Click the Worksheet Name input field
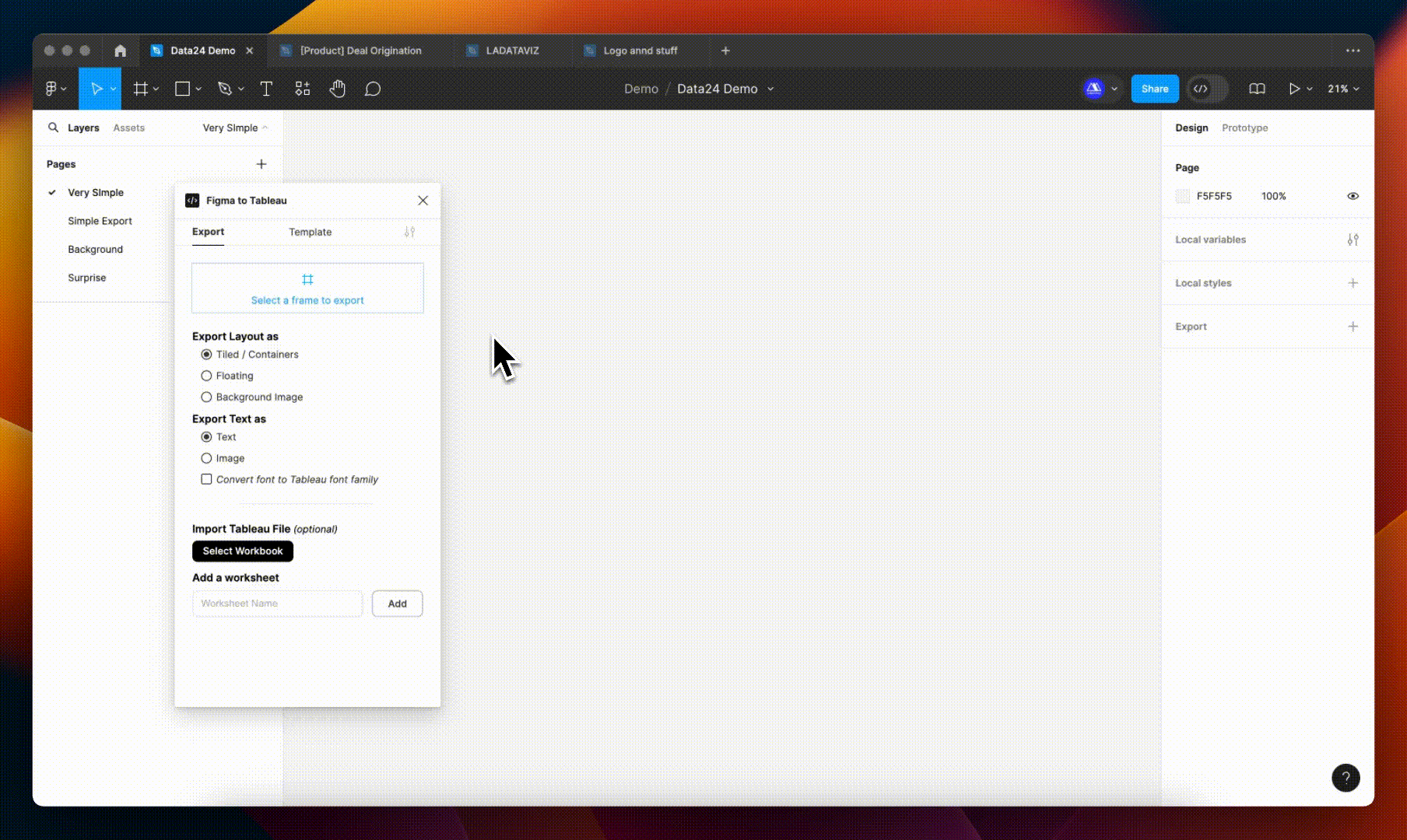 click(x=277, y=604)
